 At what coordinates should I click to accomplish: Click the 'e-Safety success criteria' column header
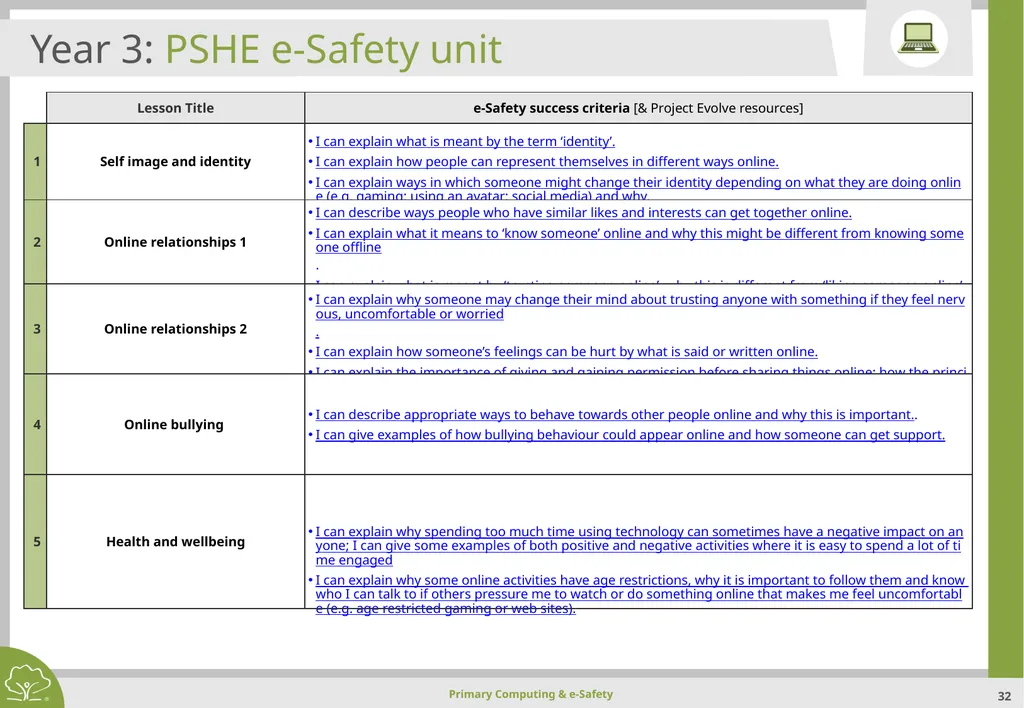point(638,108)
